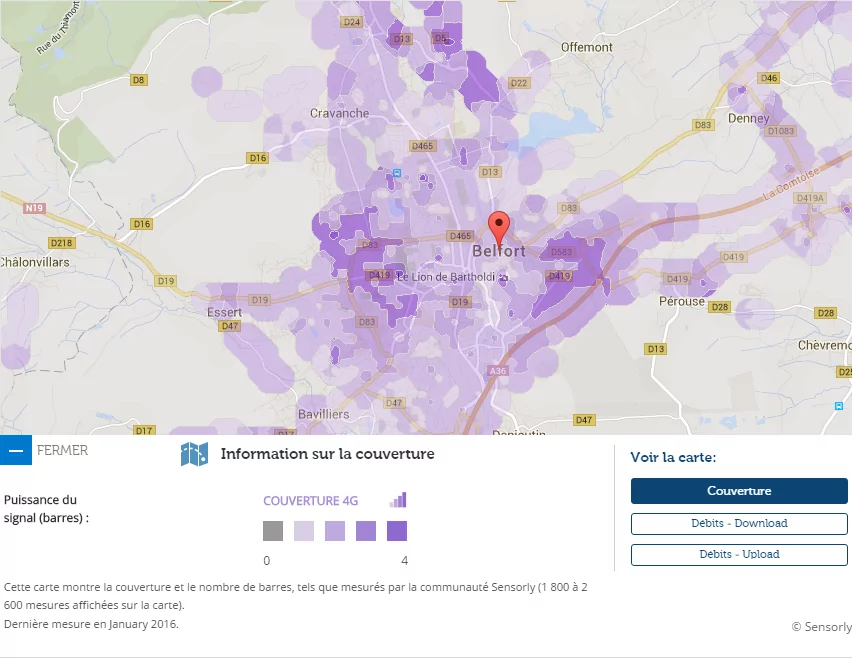This screenshot has height=660, width=853.
Task: Click the bus stop icon near D465
Action: click(x=397, y=172)
